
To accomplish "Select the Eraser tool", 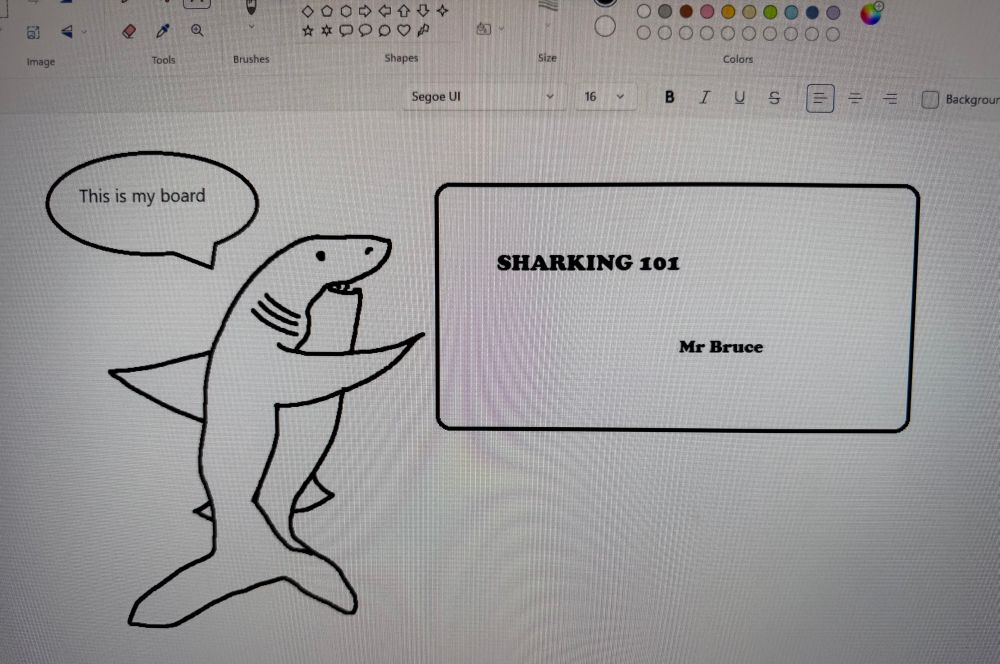I will click(x=129, y=30).
